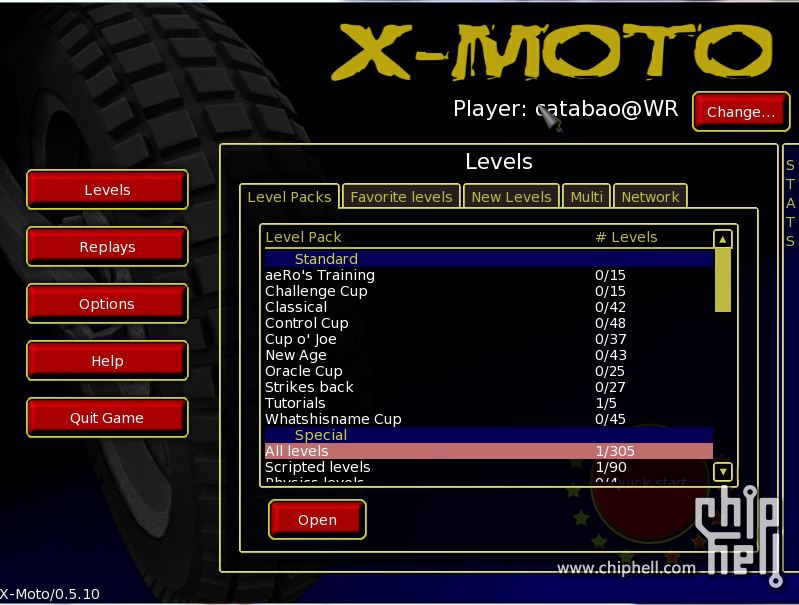This screenshot has width=799, height=605.
Task: Select New Age level pack
Action: (488, 355)
